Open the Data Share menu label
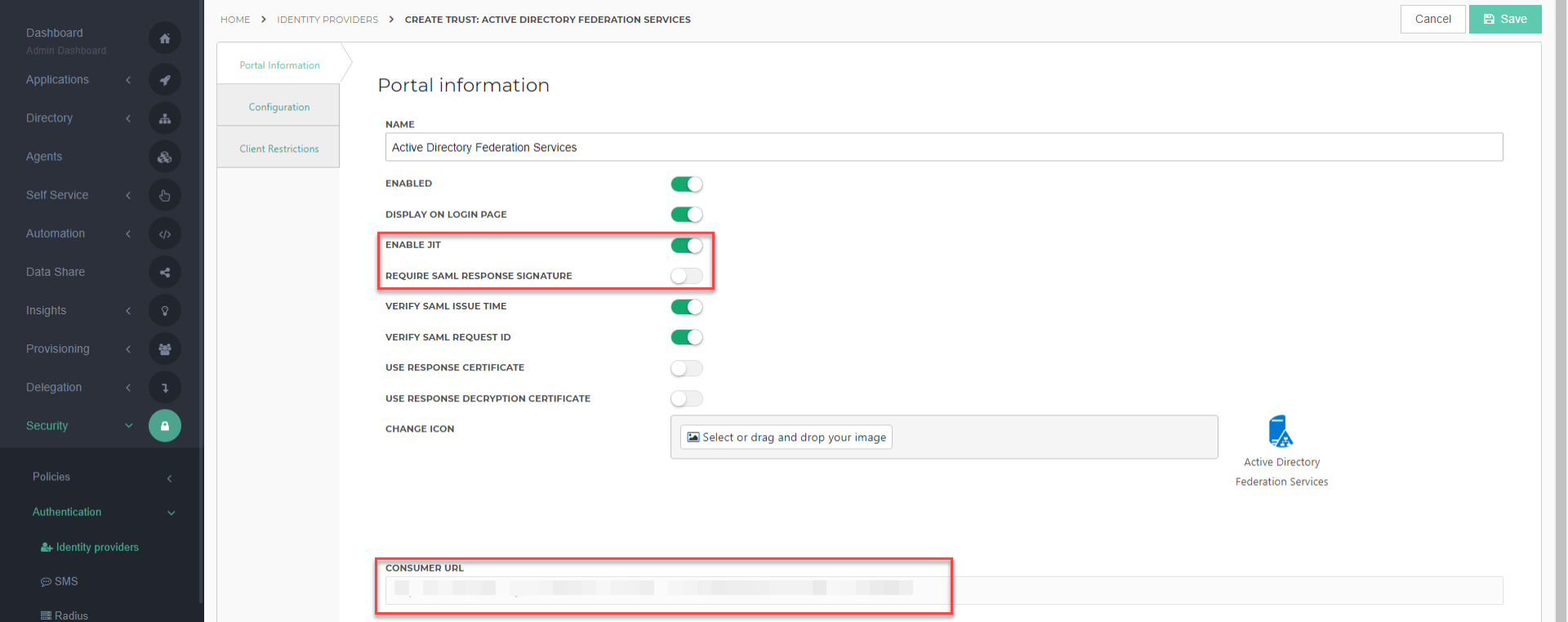 pos(56,272)
